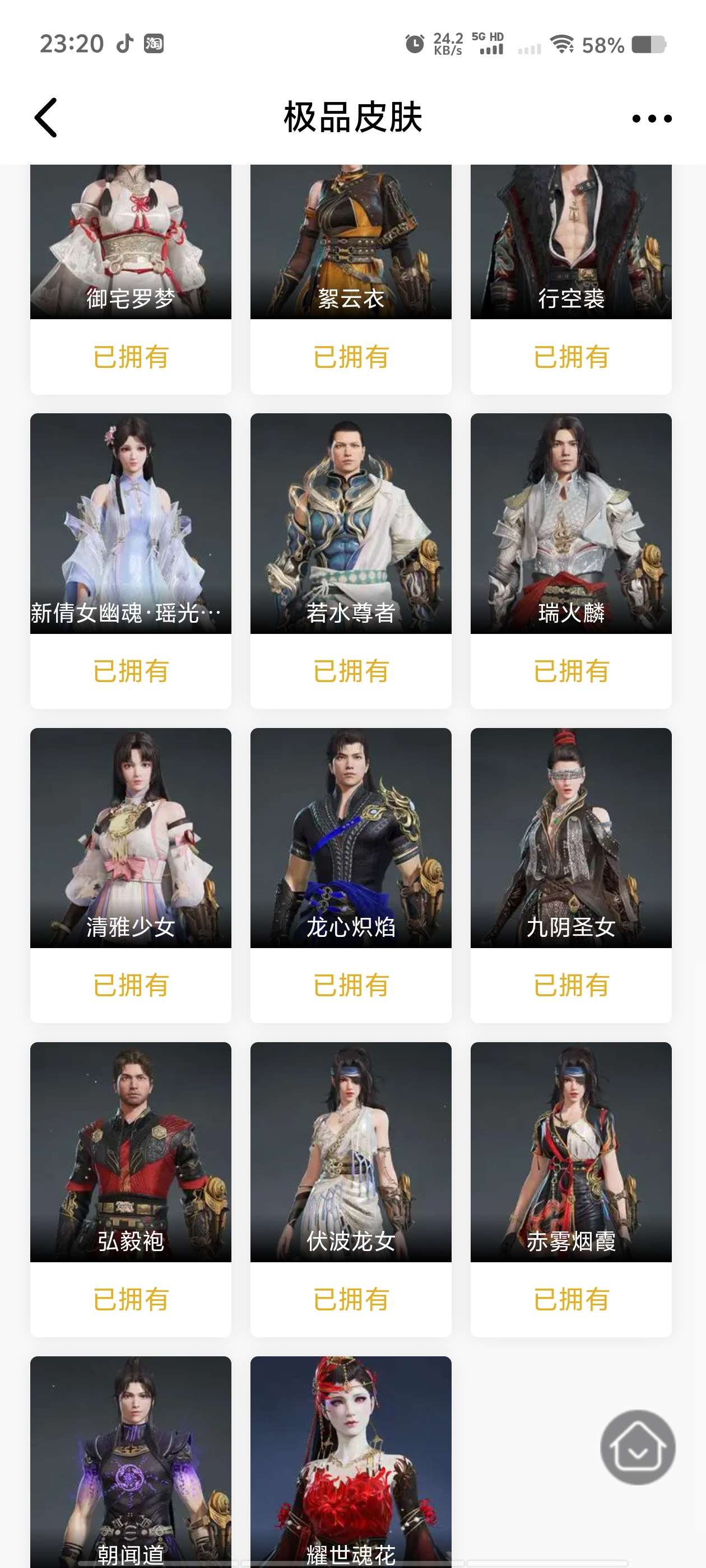Click 已拥有 under 伏波龙女
This screenshot has height=1568, width=706.
point(351,1300)
